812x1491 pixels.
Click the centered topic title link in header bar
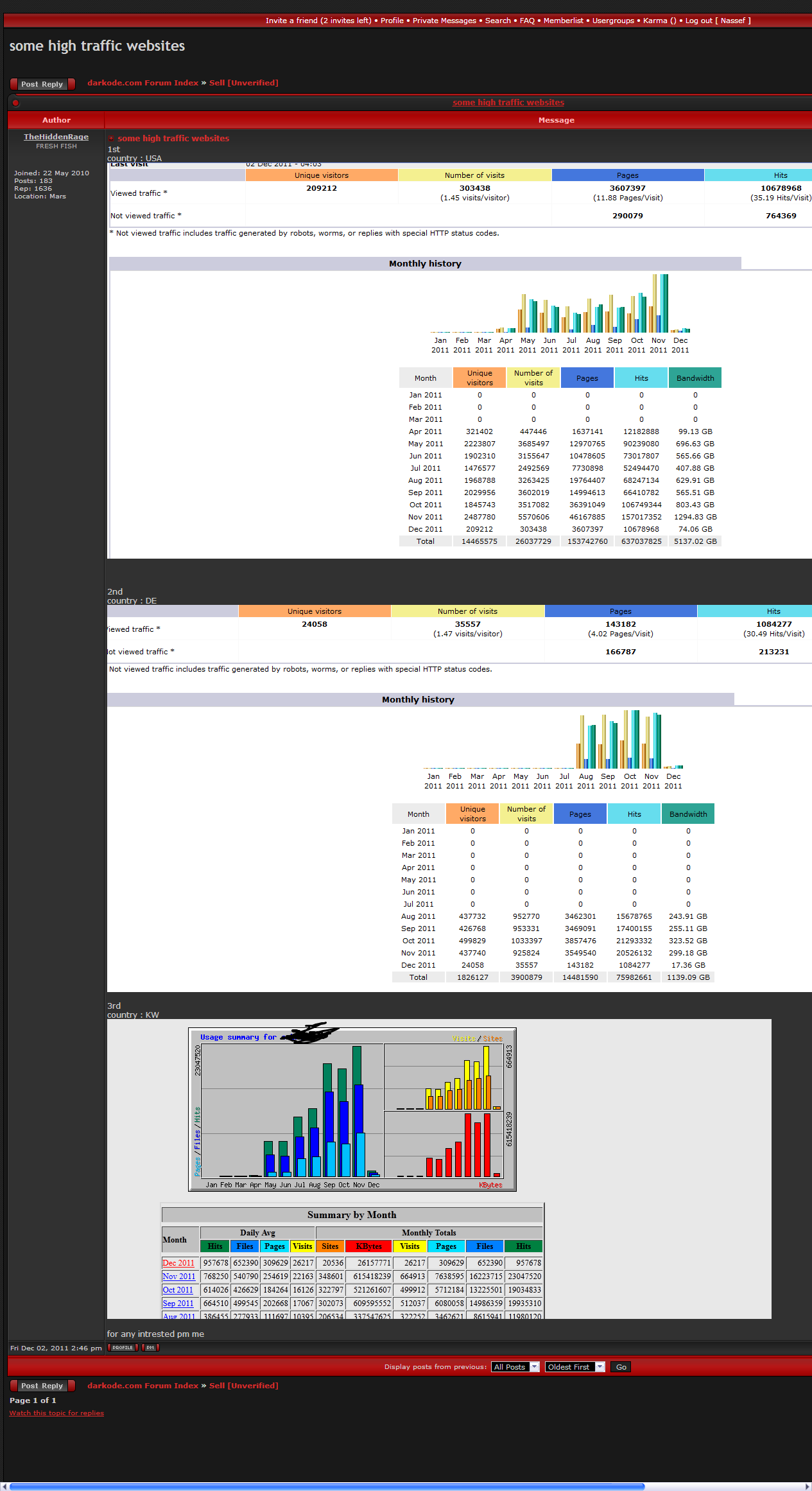[508, 103]
